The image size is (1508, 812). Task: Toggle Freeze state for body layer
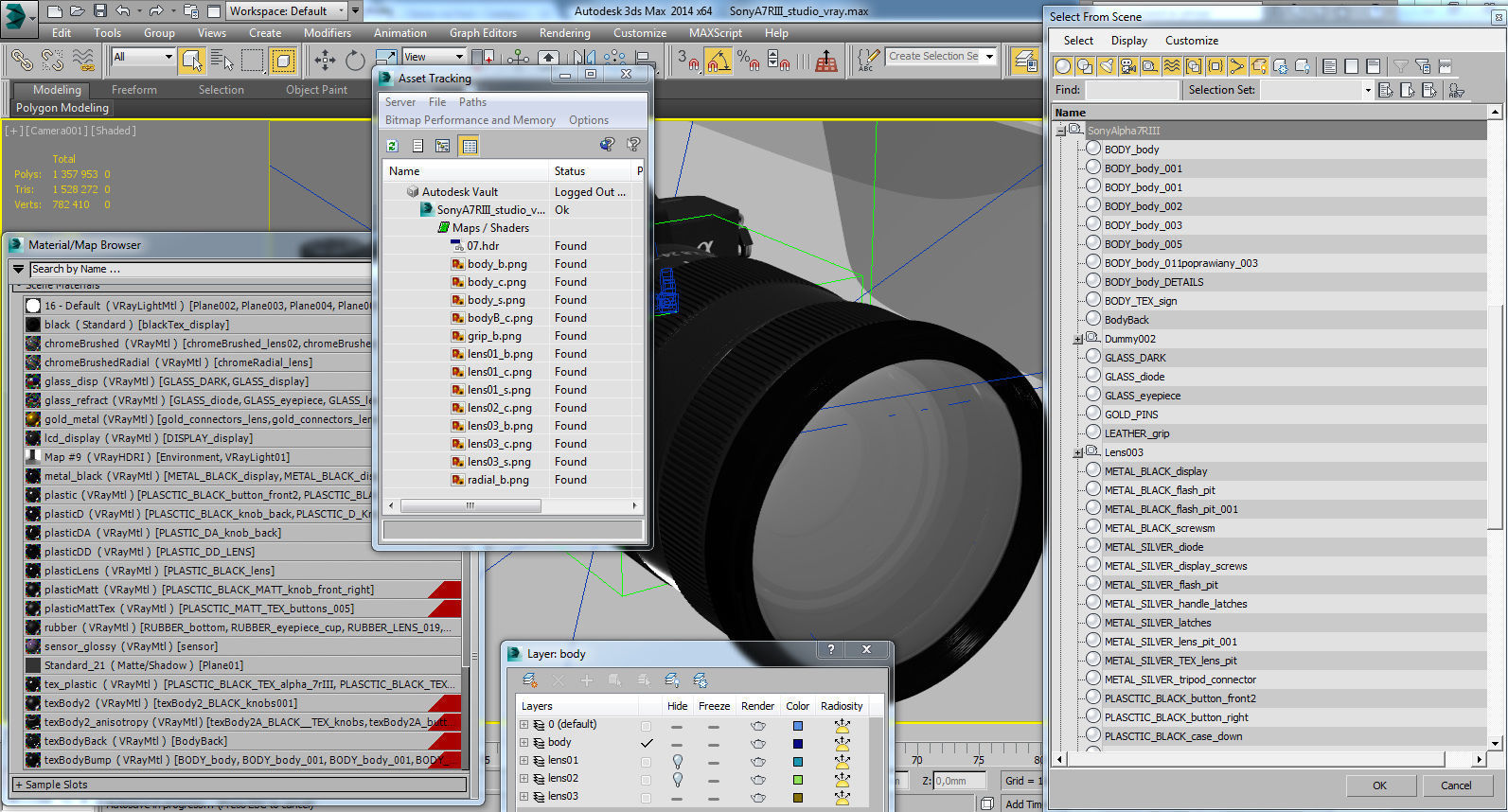714,743
